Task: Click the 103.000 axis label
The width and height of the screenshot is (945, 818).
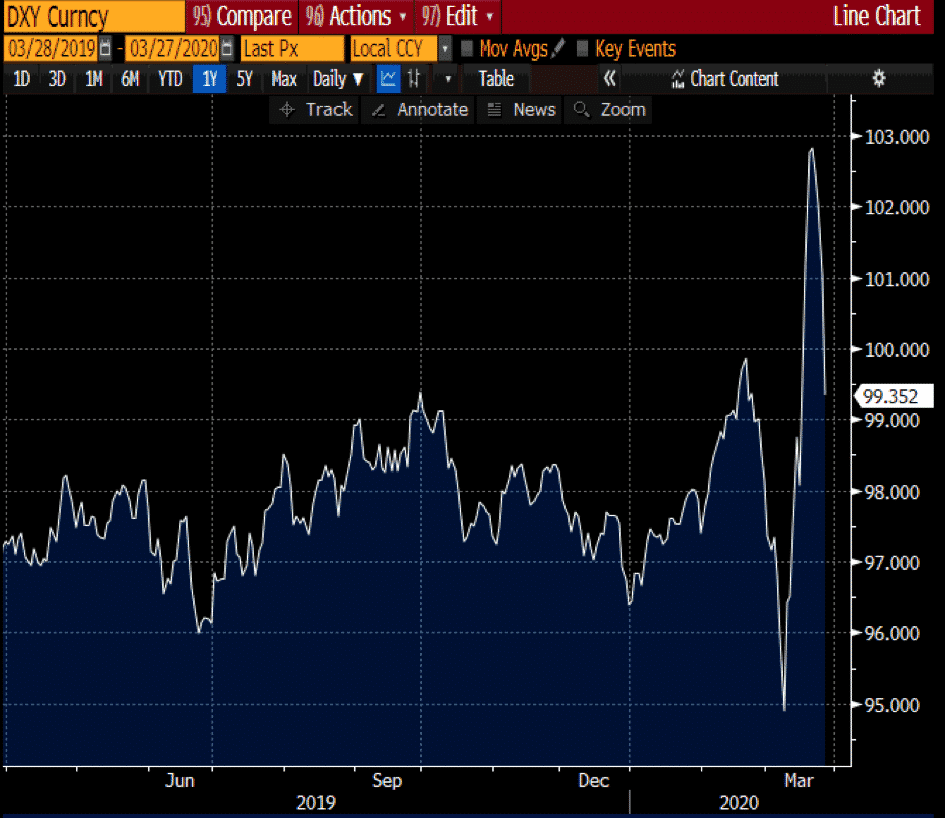Action: [897, 137]
